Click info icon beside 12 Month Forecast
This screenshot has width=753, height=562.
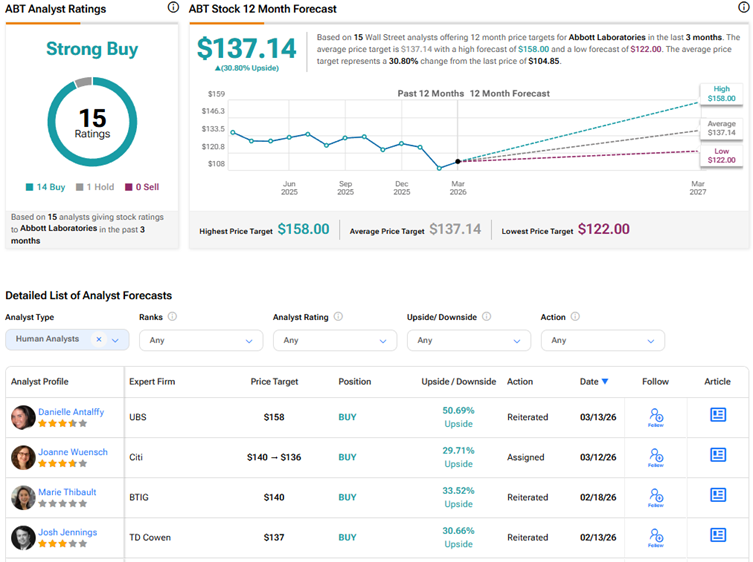pyautogui.click(x=741, y=8)
